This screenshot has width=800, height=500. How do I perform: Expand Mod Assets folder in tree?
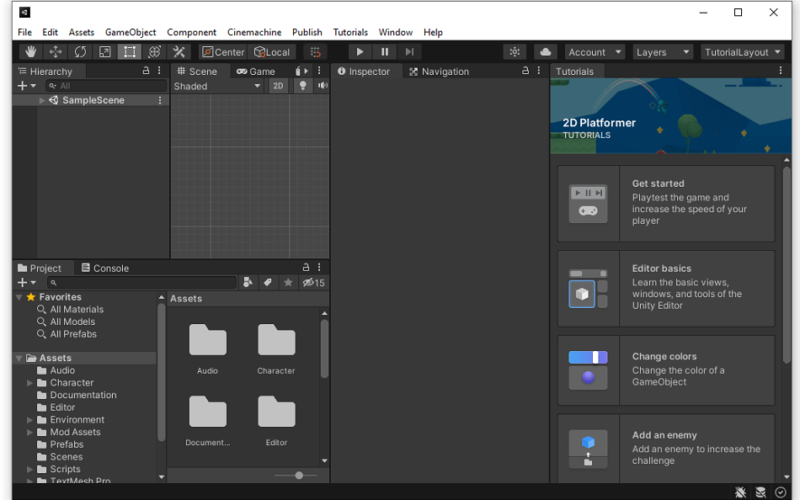coord(30,432)
